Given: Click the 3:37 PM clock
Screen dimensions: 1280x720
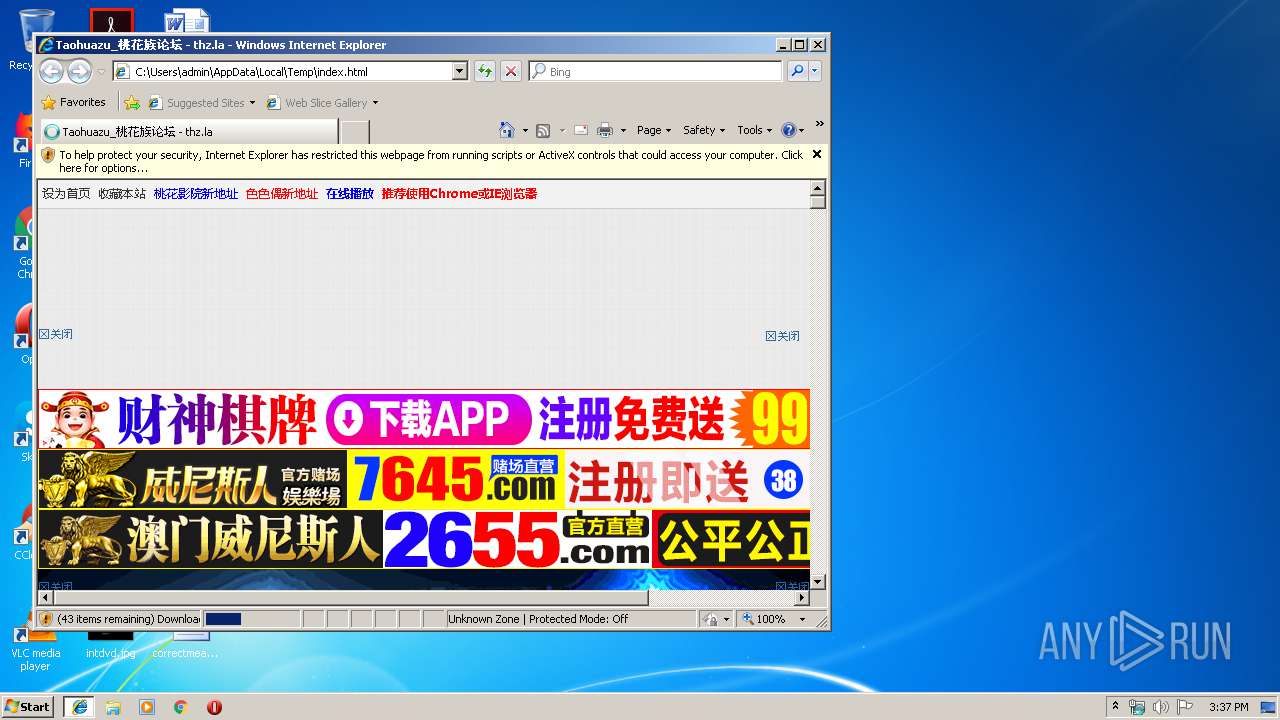Looking at the screenshot, I should (x=1228, y=707).
